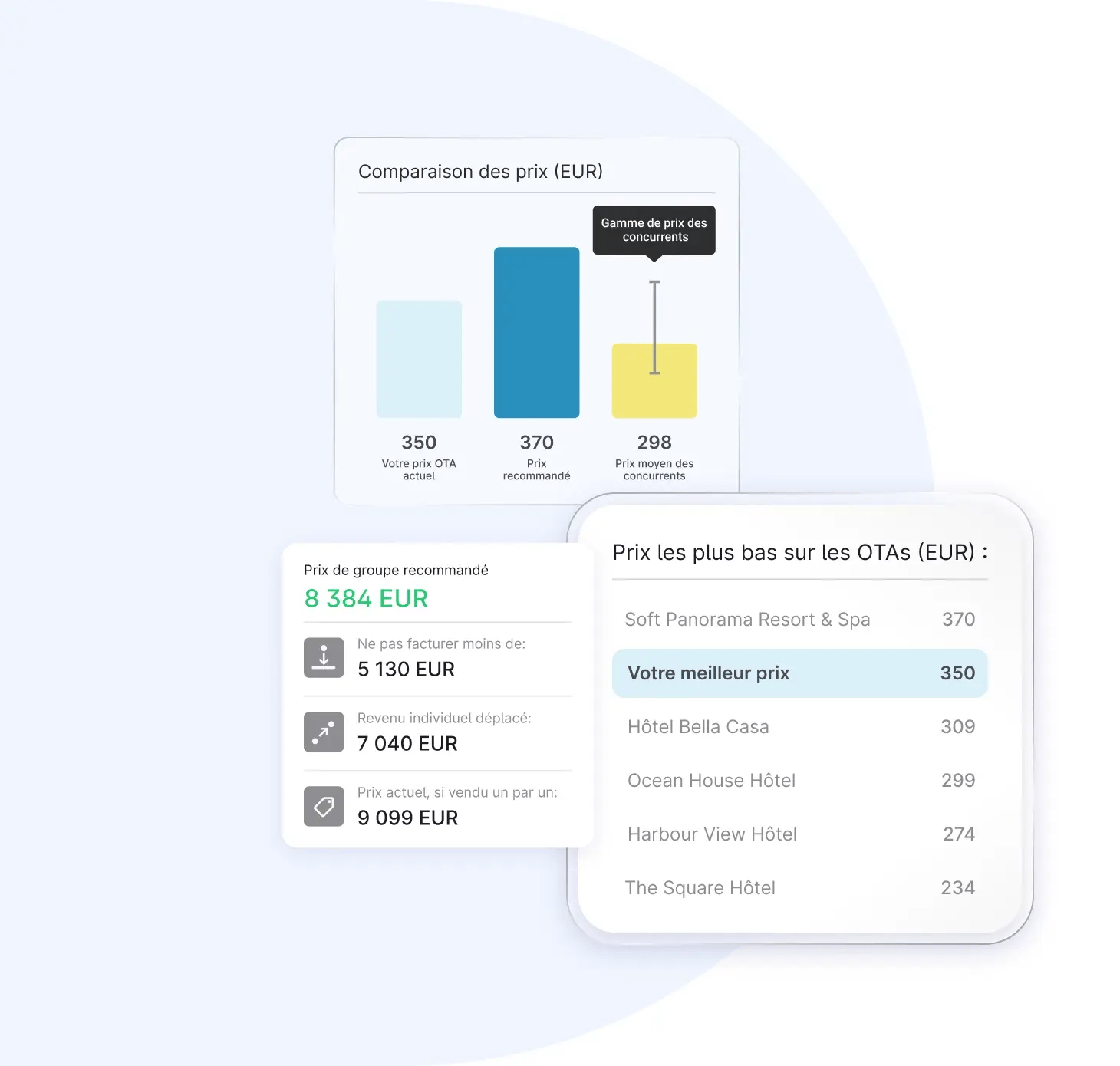
Task: Click the 5 130 EUR minimum value
Action: (x=406, y=670)
